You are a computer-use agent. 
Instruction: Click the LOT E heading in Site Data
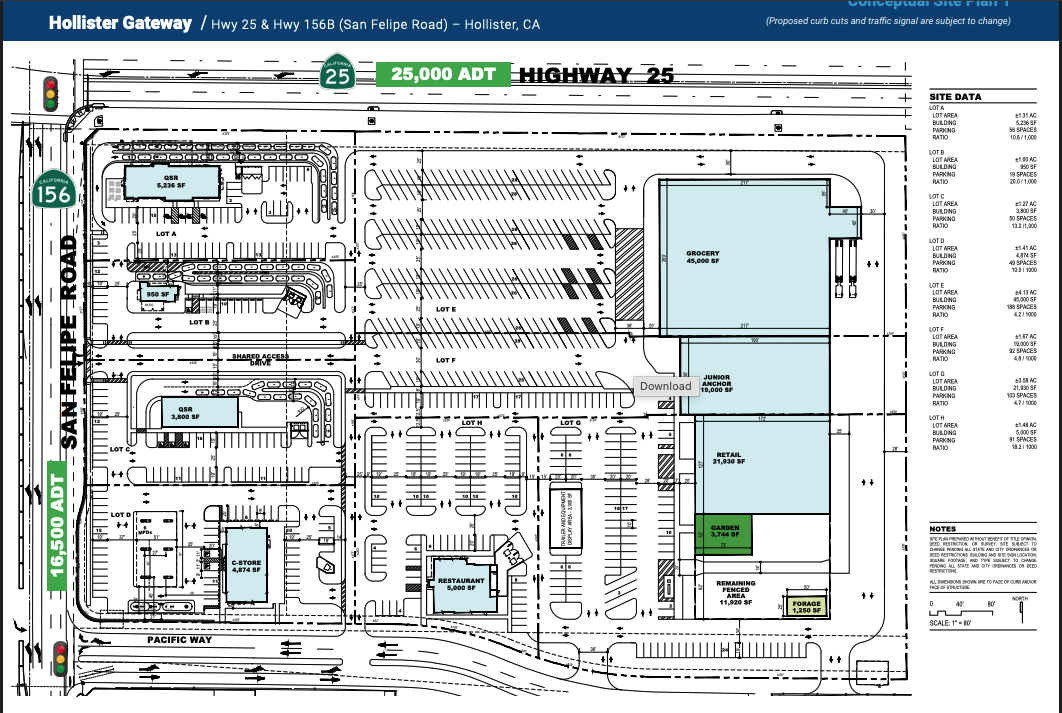tap(937, 285)
